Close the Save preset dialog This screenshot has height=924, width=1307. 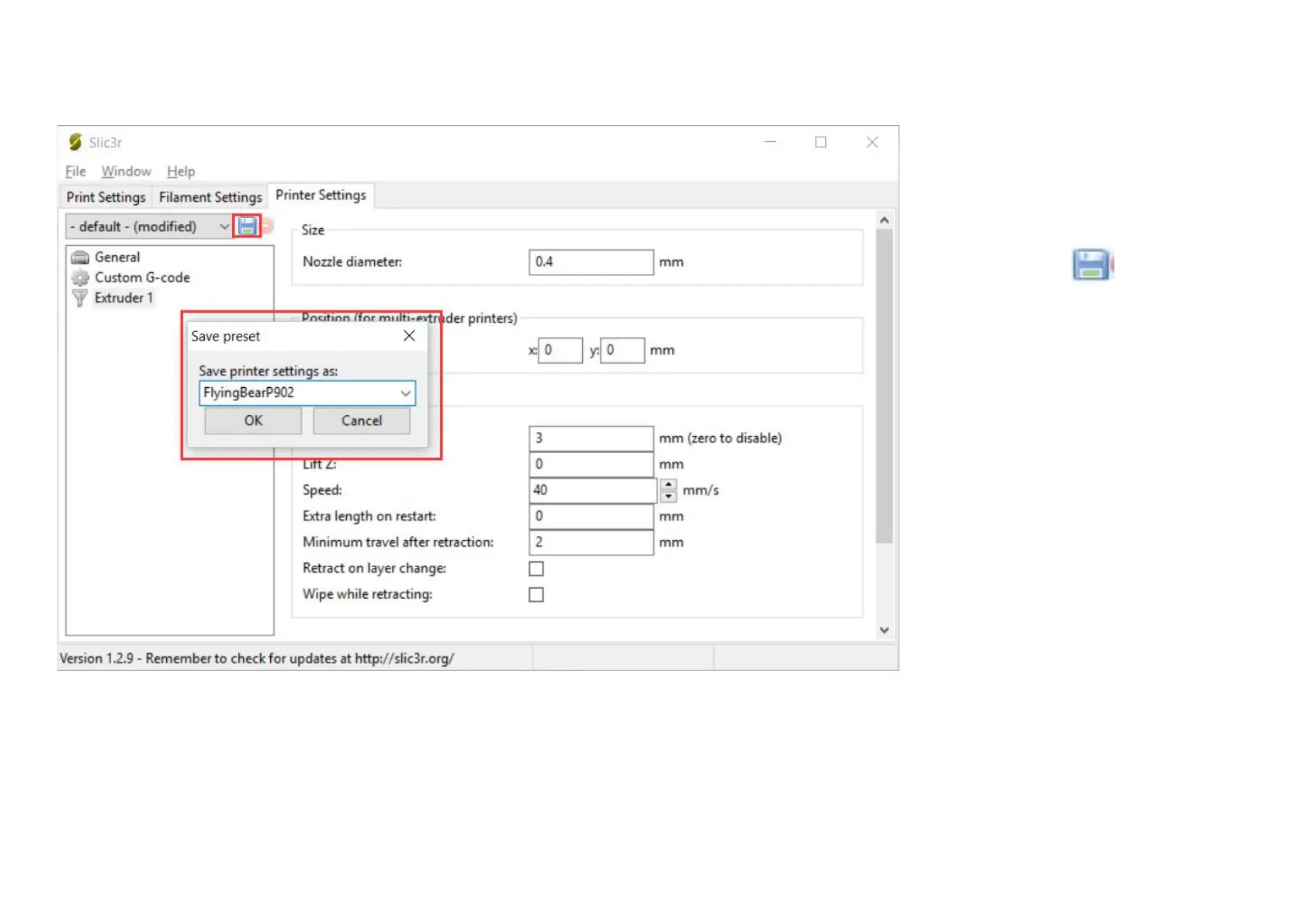coord(409,336)
